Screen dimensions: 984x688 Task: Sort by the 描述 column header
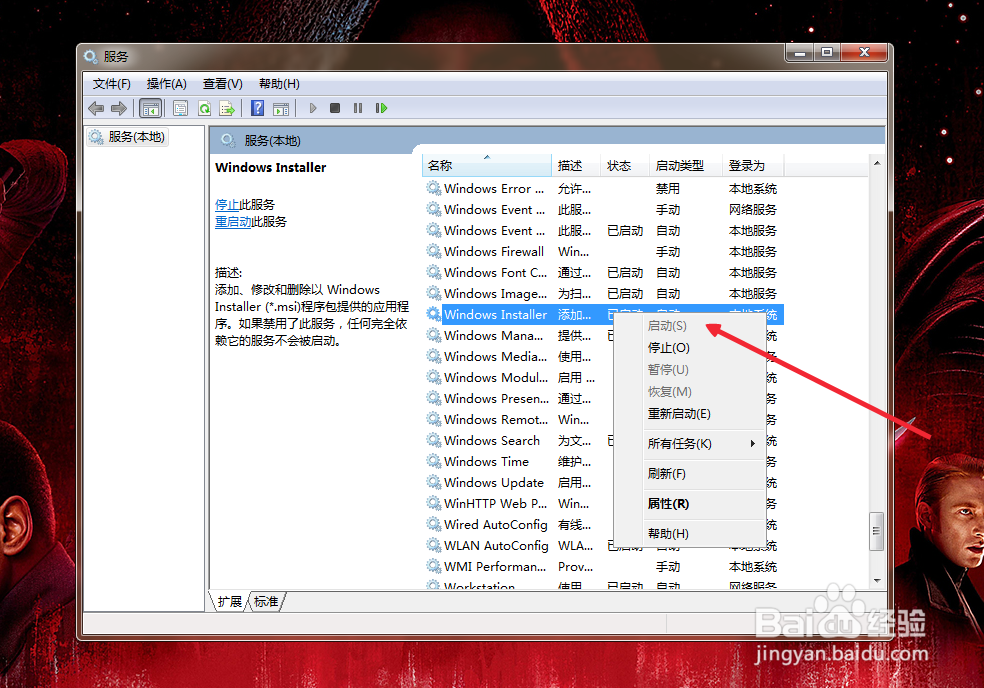576,165
